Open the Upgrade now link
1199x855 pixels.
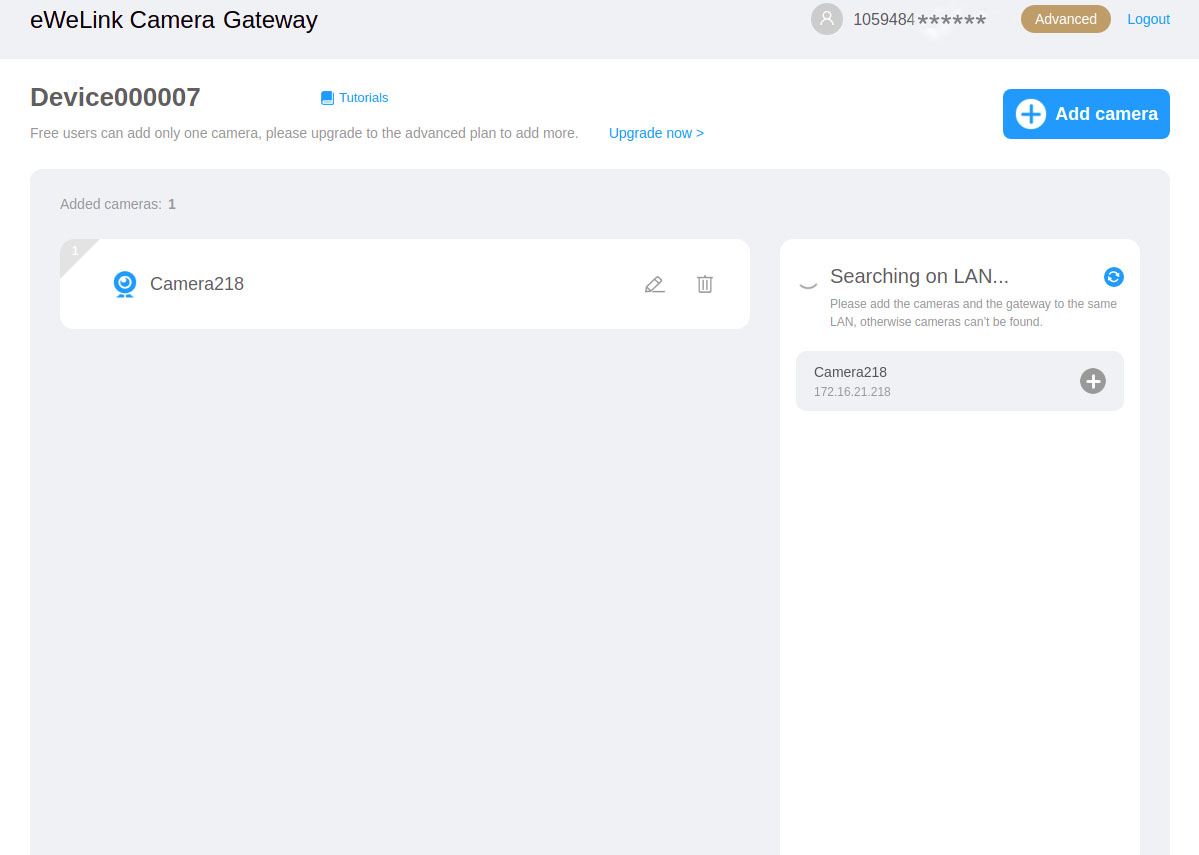[x=656, y=133]
